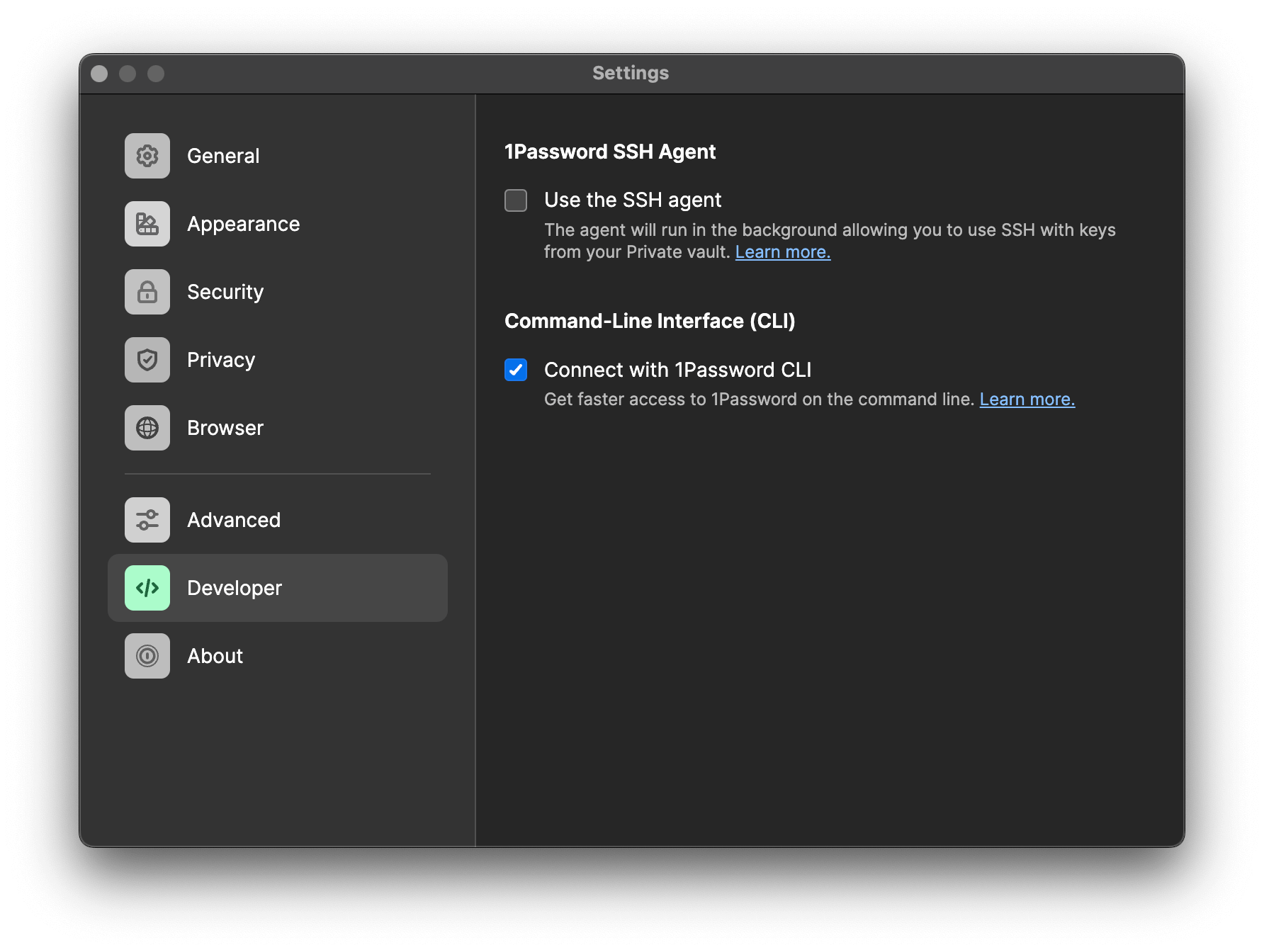This screenshot has height=952, width=1264.
Task: Click the Appearance palette icon
Action: point(147,224)
